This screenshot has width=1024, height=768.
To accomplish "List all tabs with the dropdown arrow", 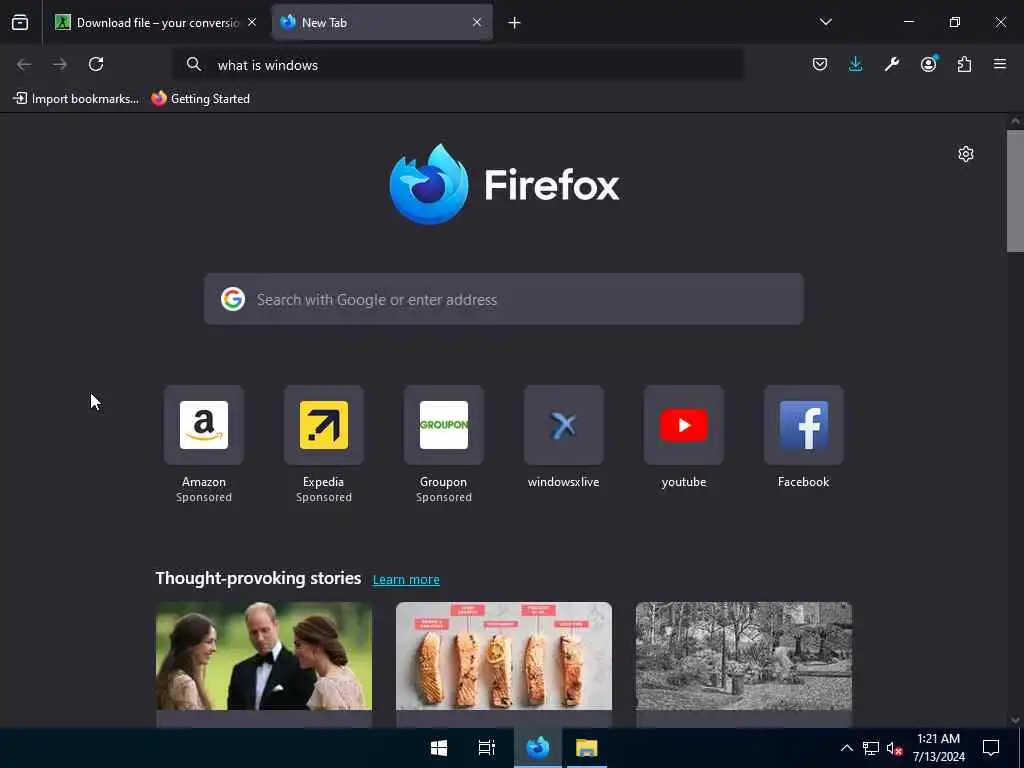I will (x=825, y=22).
